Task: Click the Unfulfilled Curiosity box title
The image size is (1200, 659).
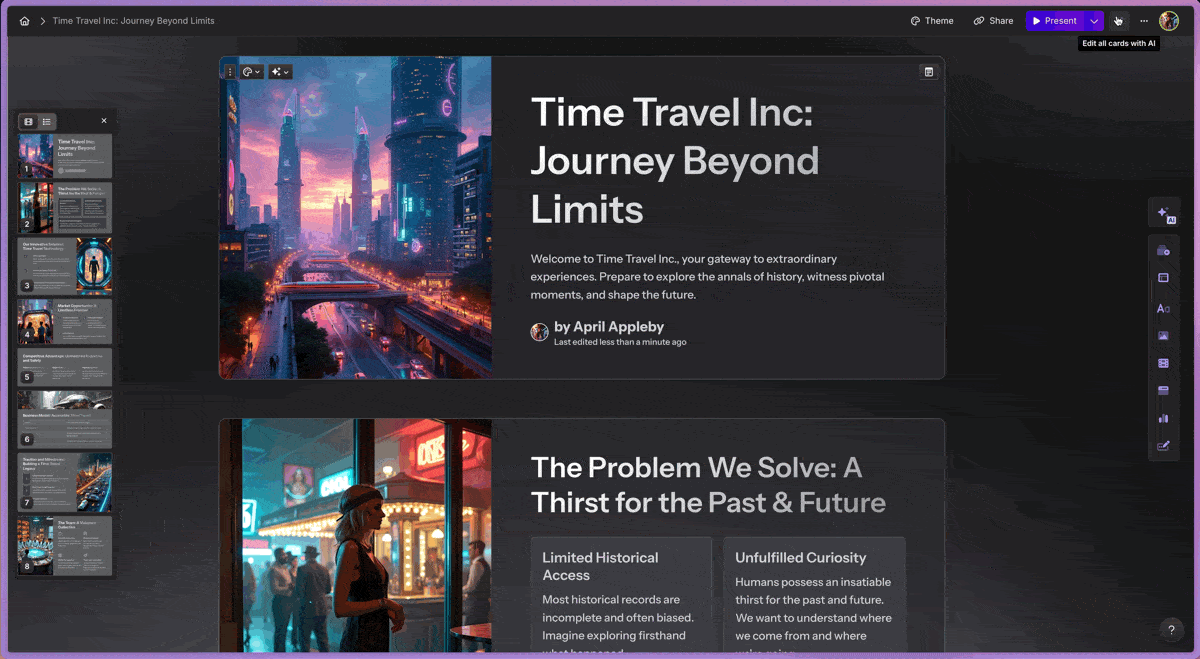Action: 800,558
